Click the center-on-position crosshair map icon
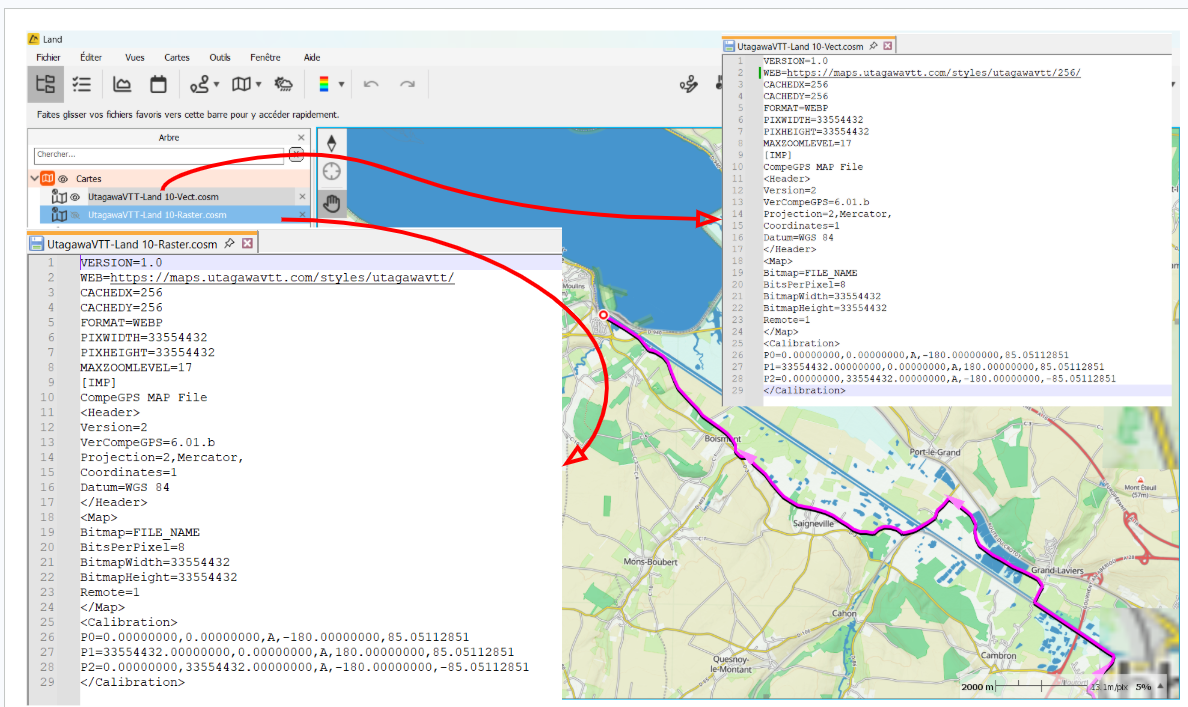This screenshot has width=1188, height=707. 332,172
